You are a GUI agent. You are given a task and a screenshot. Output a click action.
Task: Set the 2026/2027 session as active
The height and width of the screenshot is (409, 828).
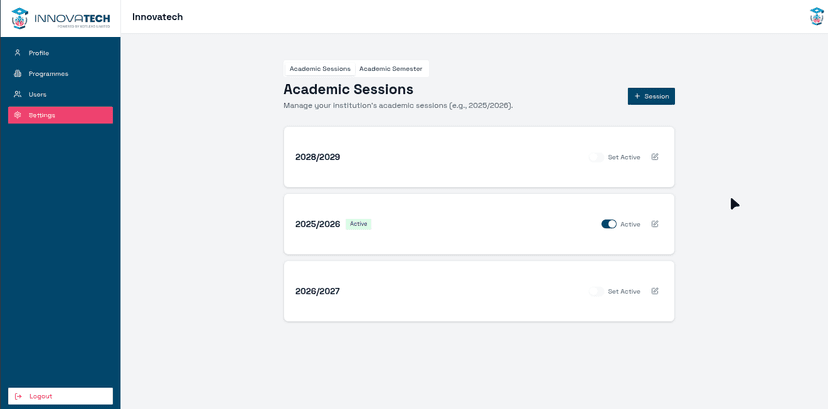pos(596,291)
